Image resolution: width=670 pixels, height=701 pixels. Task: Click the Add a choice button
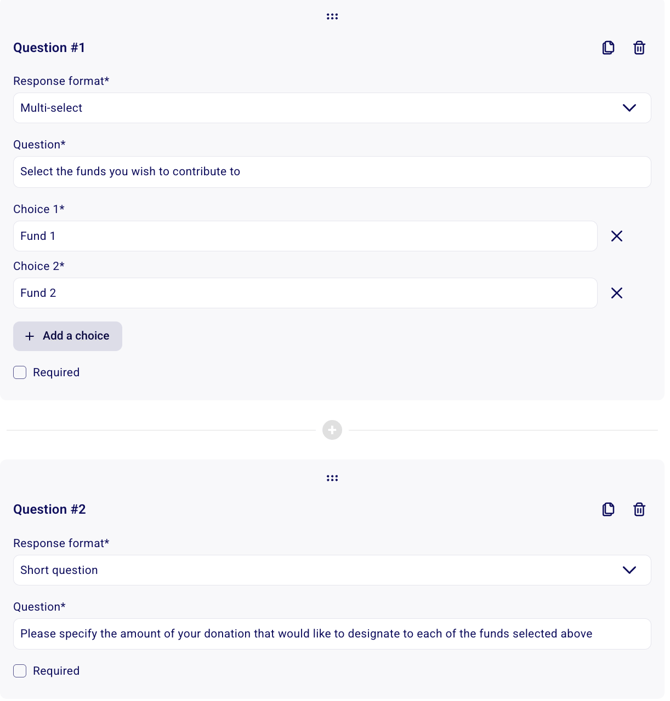68,336
